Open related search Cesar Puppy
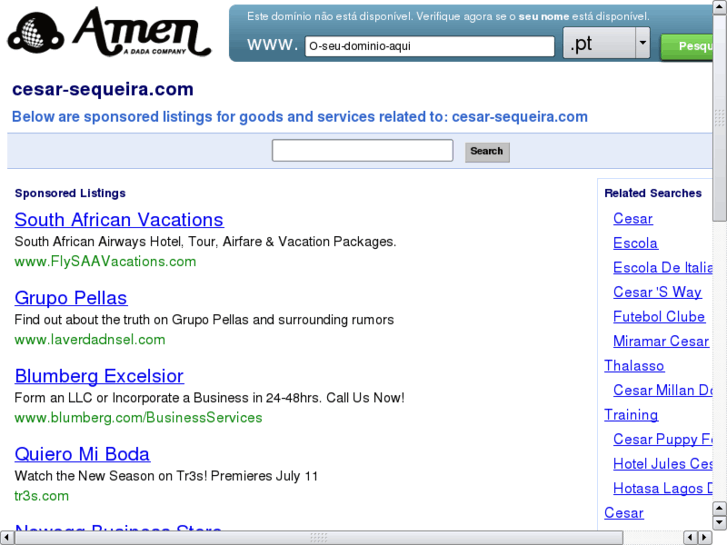 [663, 439]
